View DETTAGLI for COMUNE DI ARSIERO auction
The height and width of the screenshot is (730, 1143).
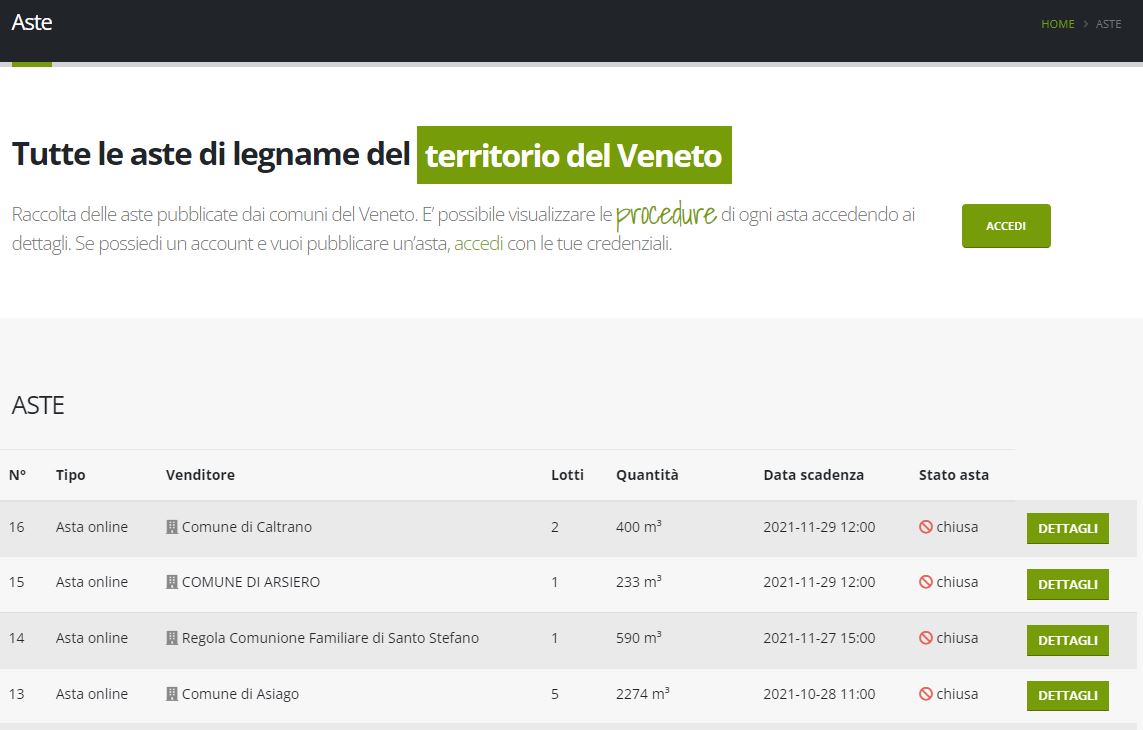(x=1067, y=585)
